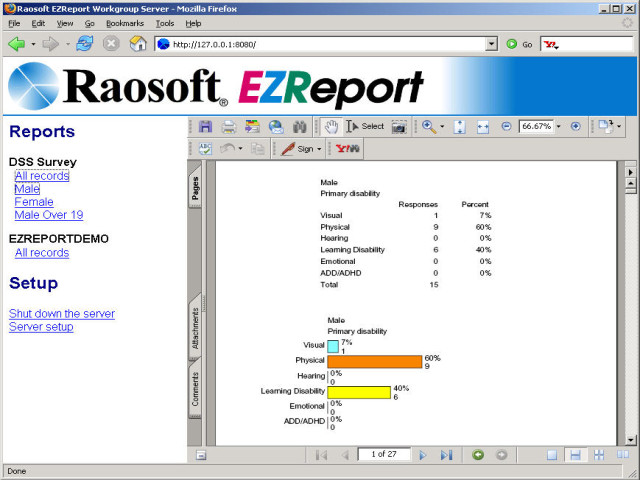The height and width of the screenshot is (480, 640).
Task: Open the zoom percentage dropdown
Action: point(559,127)
